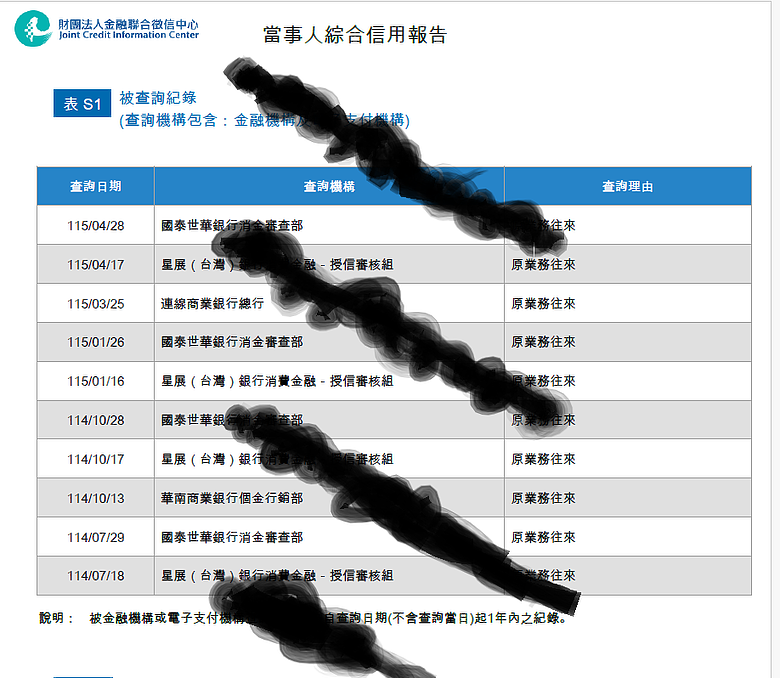Select date cell 114/10/17
Image resolution: width=780 pixels, height=678 pixels.
click(x=96, y=459)
